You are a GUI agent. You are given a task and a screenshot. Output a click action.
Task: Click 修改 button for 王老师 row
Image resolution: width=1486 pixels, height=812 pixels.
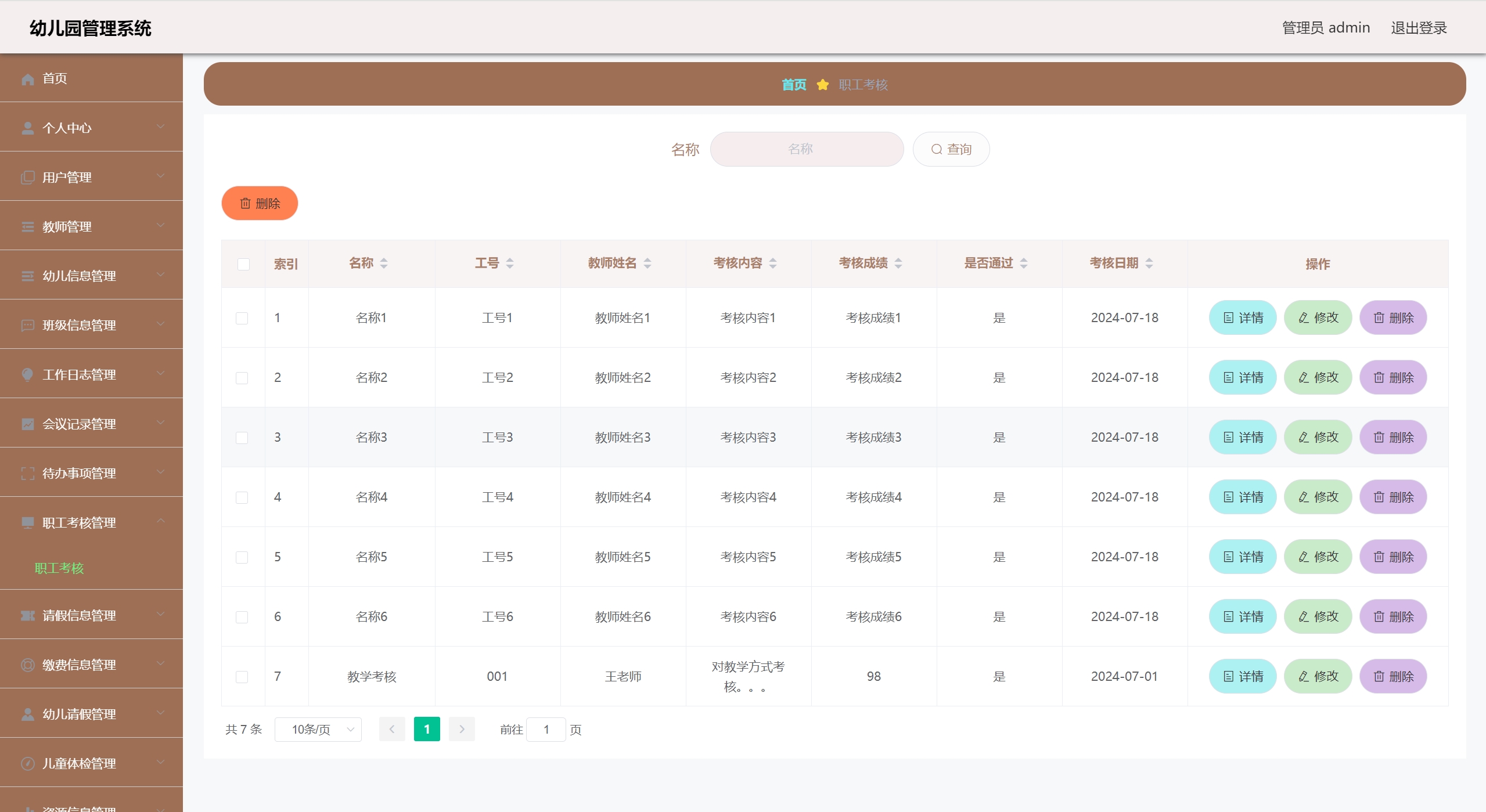pyautogui.click(x=1318, y=677)
